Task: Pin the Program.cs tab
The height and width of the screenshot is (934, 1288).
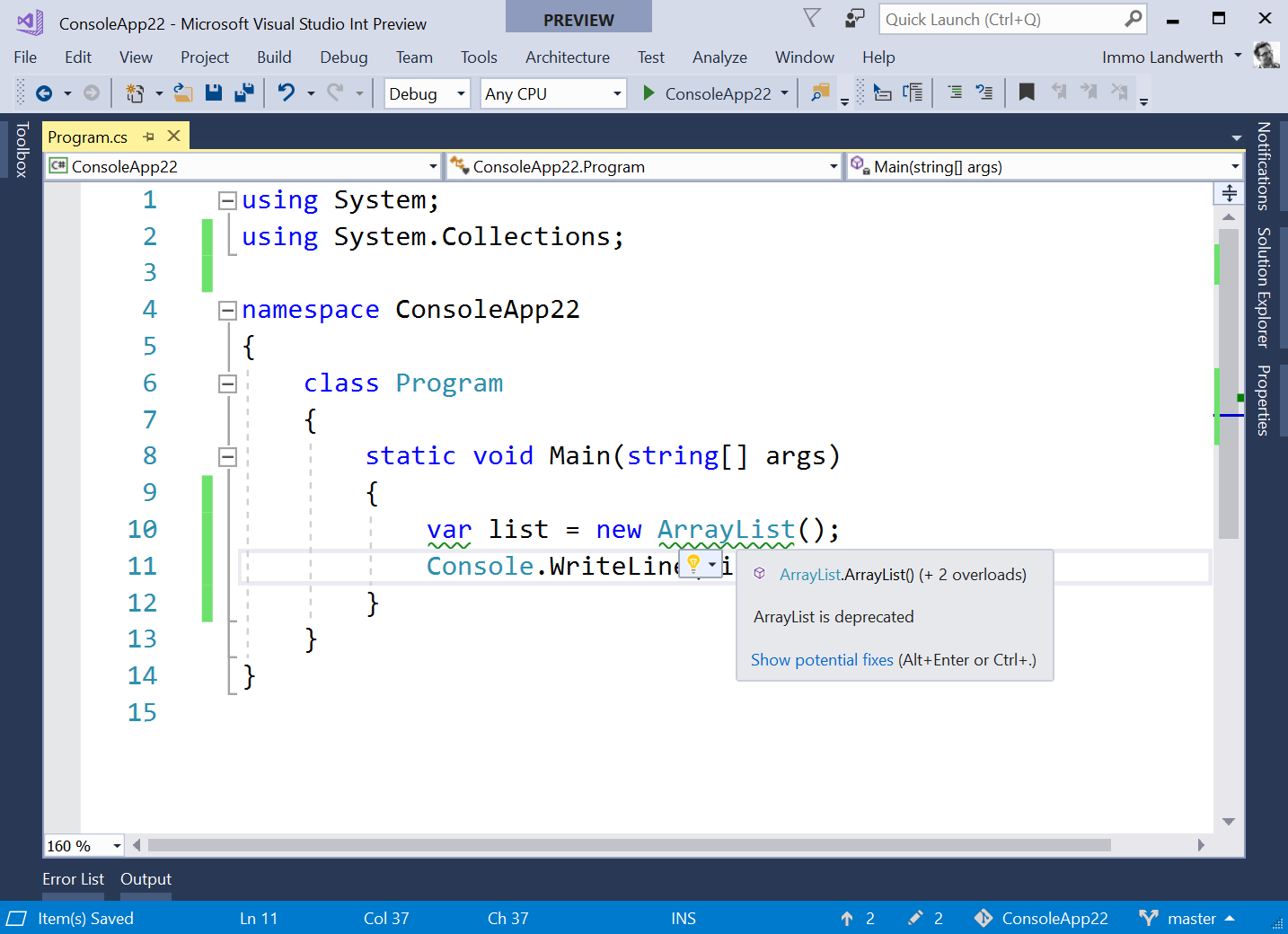Action: pos(149,137)
